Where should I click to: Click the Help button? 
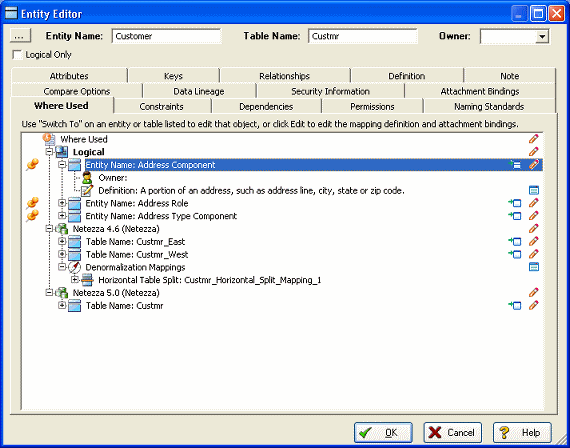click(x=522, y=432)
